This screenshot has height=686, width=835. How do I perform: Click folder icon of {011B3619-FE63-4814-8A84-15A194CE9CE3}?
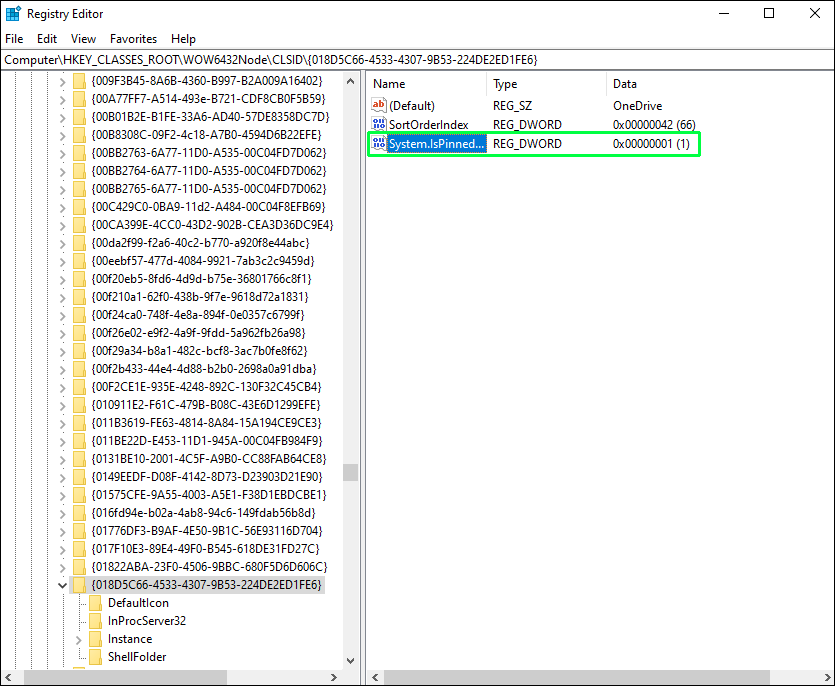pos(79,423)
